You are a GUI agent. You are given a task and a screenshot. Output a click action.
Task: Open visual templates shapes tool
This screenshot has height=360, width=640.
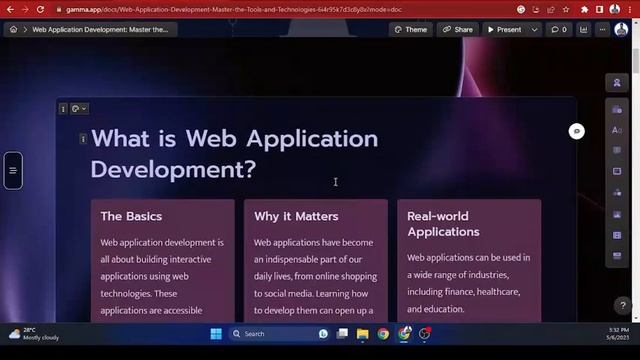click(617, 193)
